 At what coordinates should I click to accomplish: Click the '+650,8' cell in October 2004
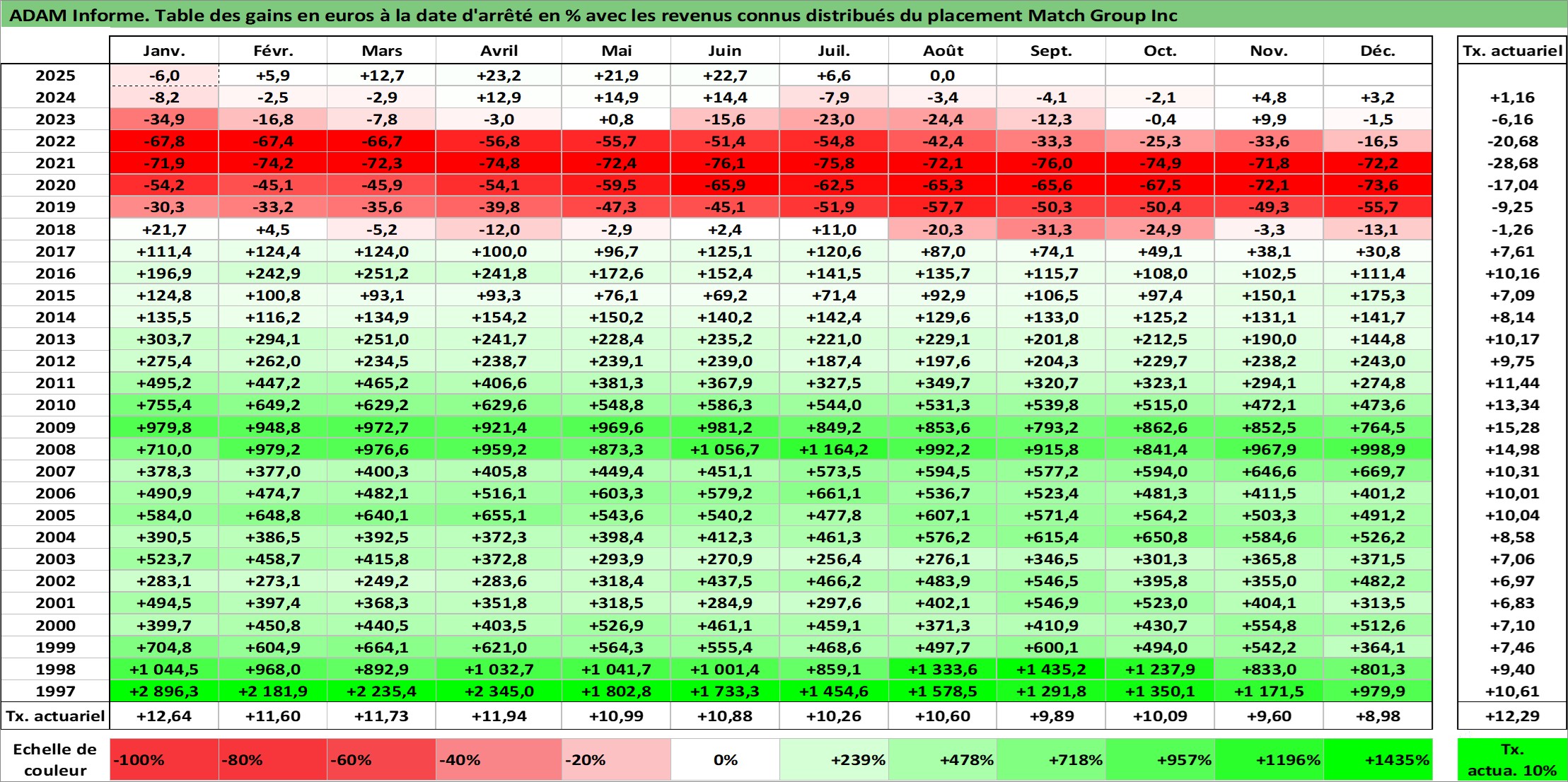1160,537
